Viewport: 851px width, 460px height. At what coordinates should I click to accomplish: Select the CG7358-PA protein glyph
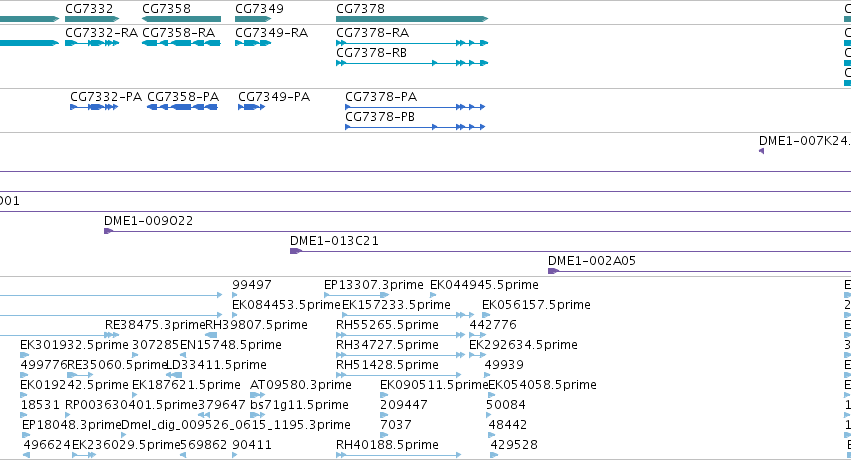pos(182,107)
